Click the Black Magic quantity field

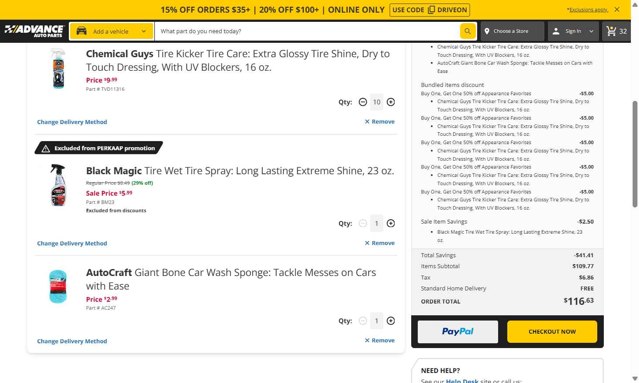coord(377,223)
